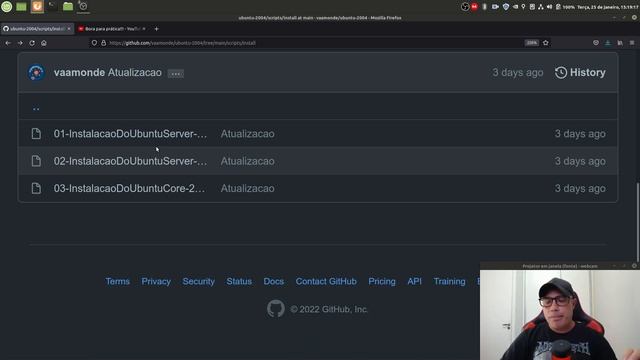Open the Status footer link
This screenshot has height=360, width=640.
click(x=239, y=282)
